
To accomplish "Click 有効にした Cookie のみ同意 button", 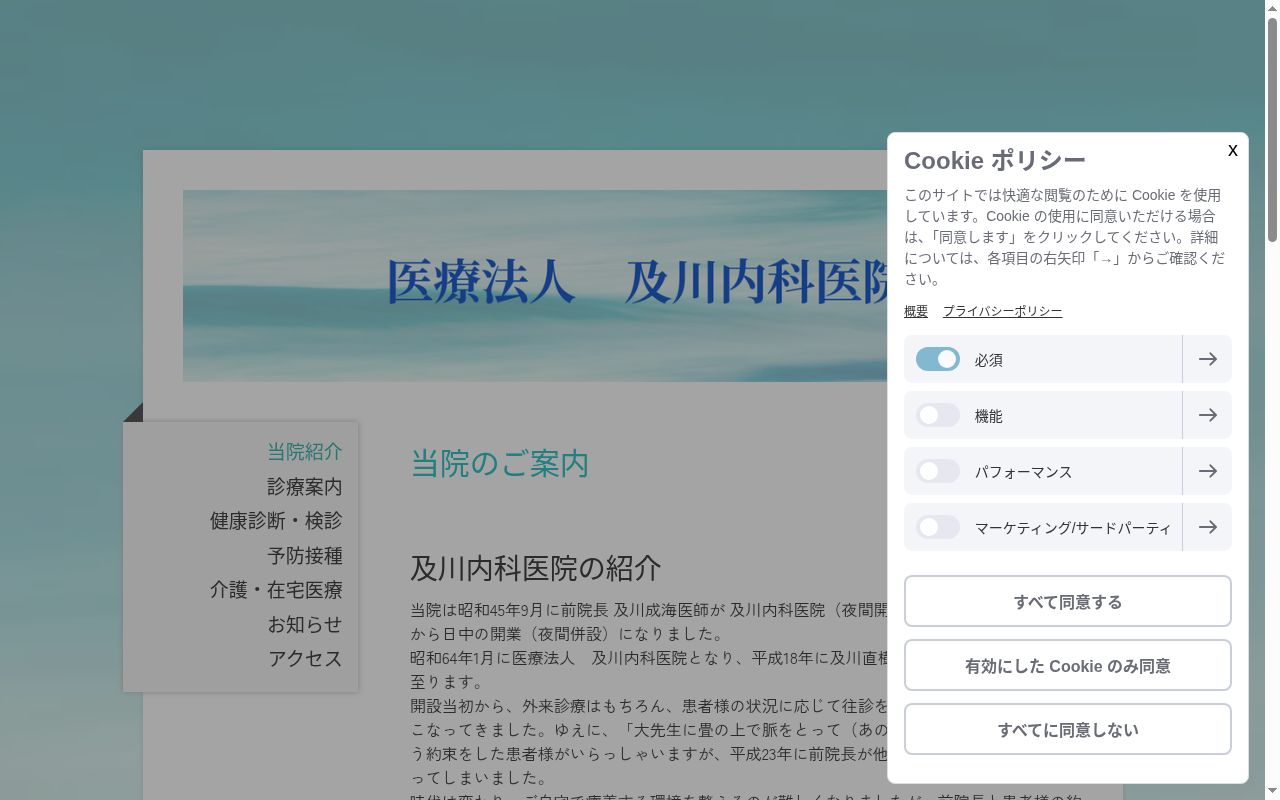I will (x=1068, y=665).
